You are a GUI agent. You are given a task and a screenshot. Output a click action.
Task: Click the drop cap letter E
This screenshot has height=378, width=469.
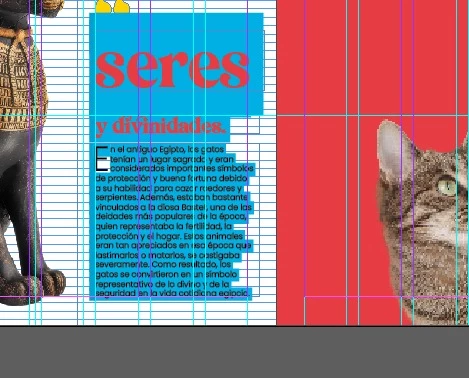(102, 158)
